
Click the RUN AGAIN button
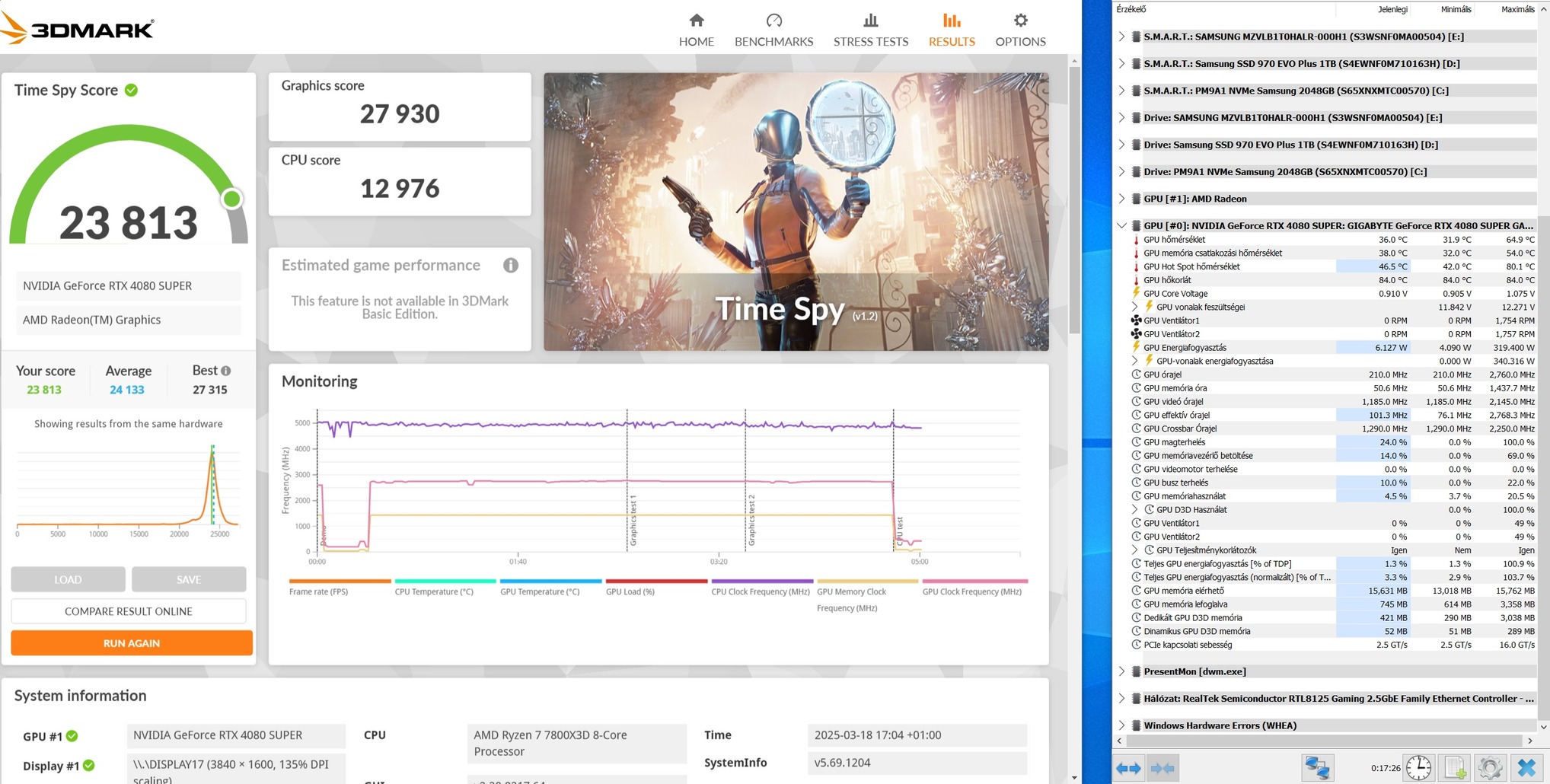point(131,643)
